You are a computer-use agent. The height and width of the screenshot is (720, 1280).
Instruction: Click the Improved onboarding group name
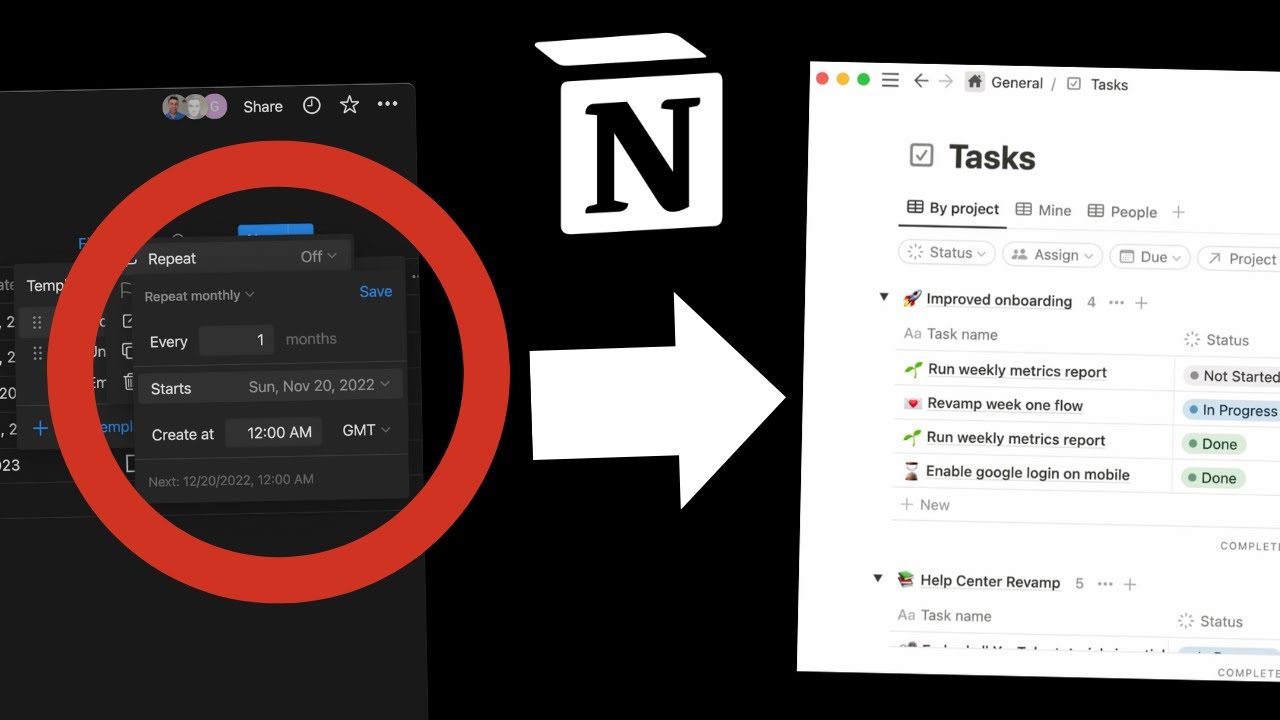[x=999, y=300]
